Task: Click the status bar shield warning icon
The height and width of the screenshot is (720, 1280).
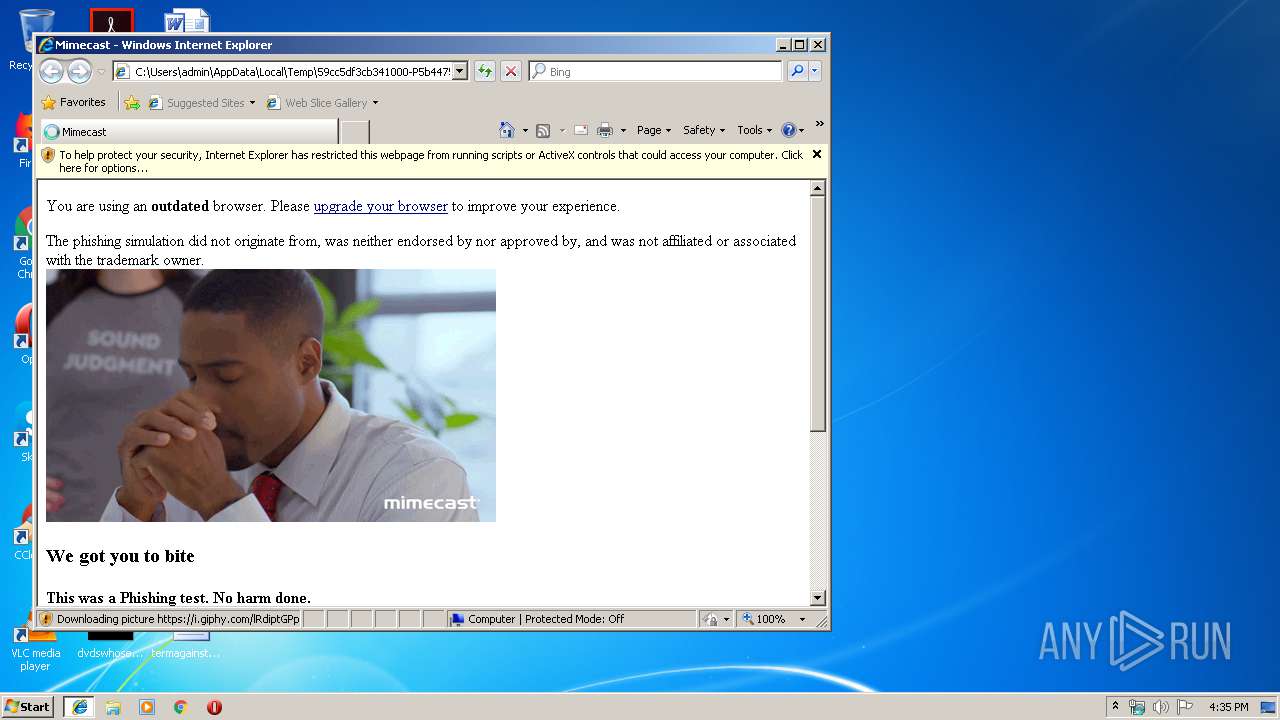Action: point(46,619)
